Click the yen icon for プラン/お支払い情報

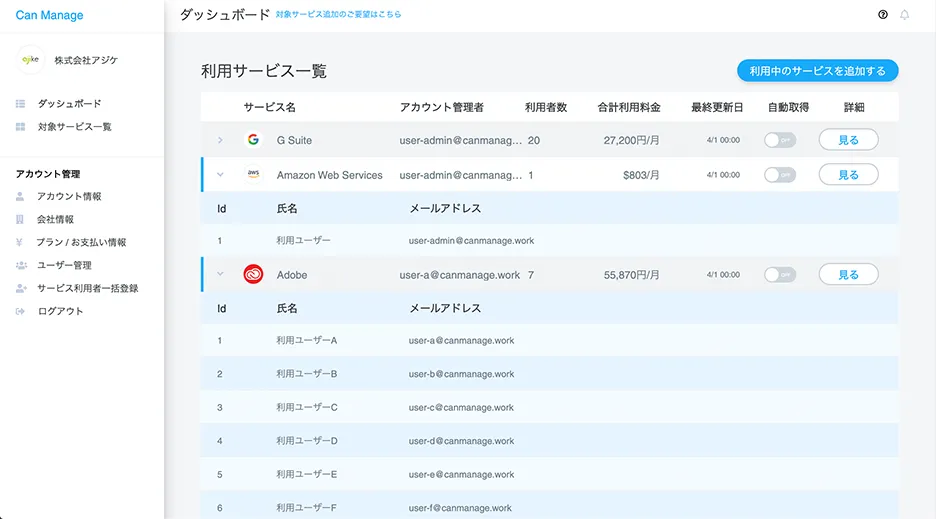[x=19, y=242]
